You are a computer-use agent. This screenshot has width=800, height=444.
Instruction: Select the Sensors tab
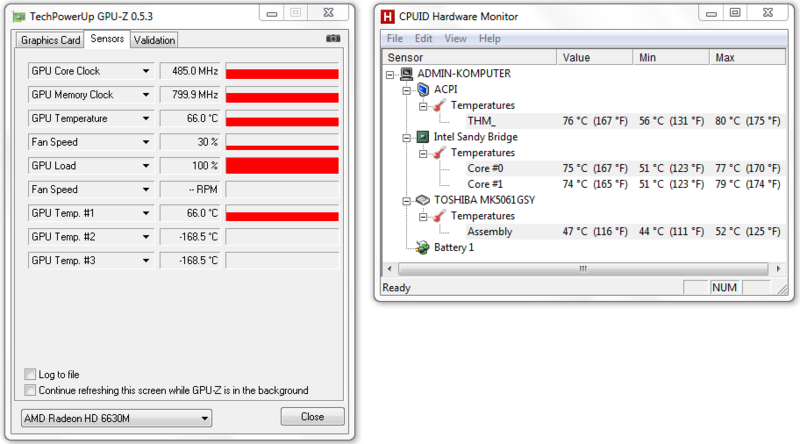point(107,39)
